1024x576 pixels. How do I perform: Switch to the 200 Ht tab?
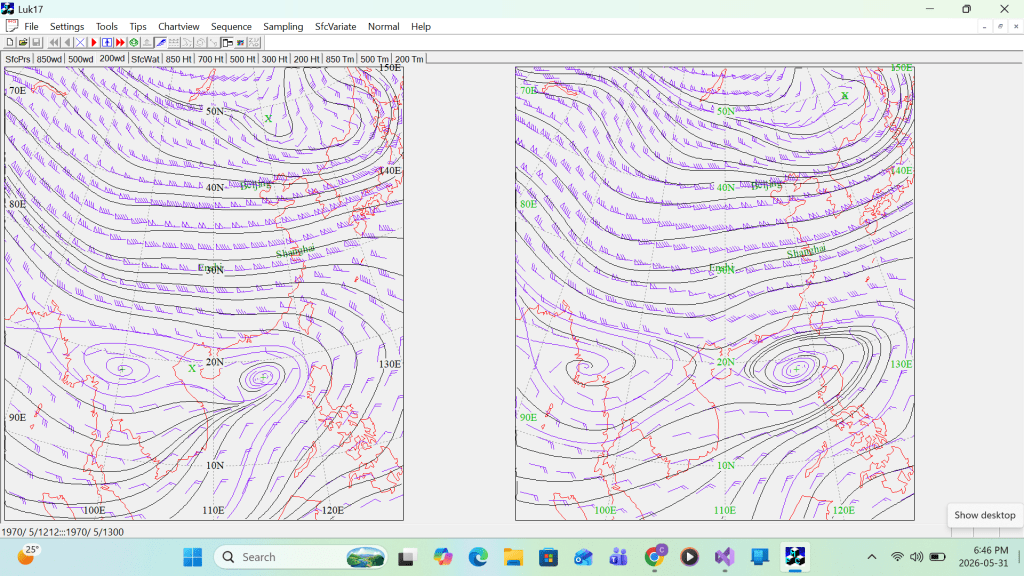click(306, 59)
